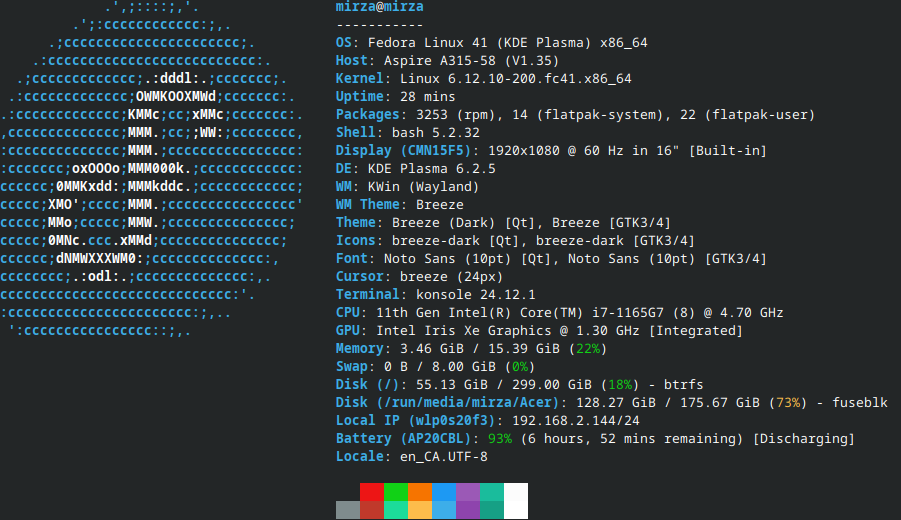This screenshot has height=520, width=901.
Task: Click the "WM Theme" label
Action: click(x=368, y=205)
